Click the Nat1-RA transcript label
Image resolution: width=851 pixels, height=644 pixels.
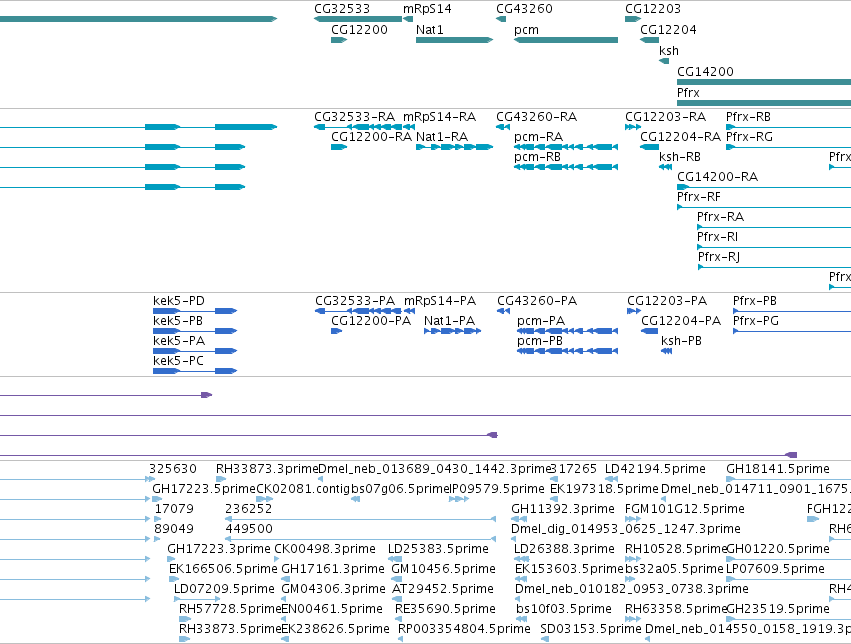click(x=442, y=137)
